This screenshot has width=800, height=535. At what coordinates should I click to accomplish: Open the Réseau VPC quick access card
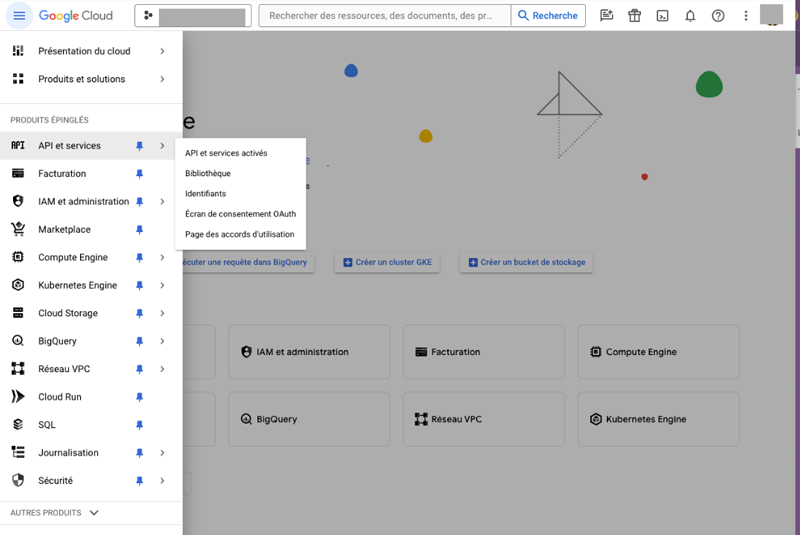[x=484, y=419]
